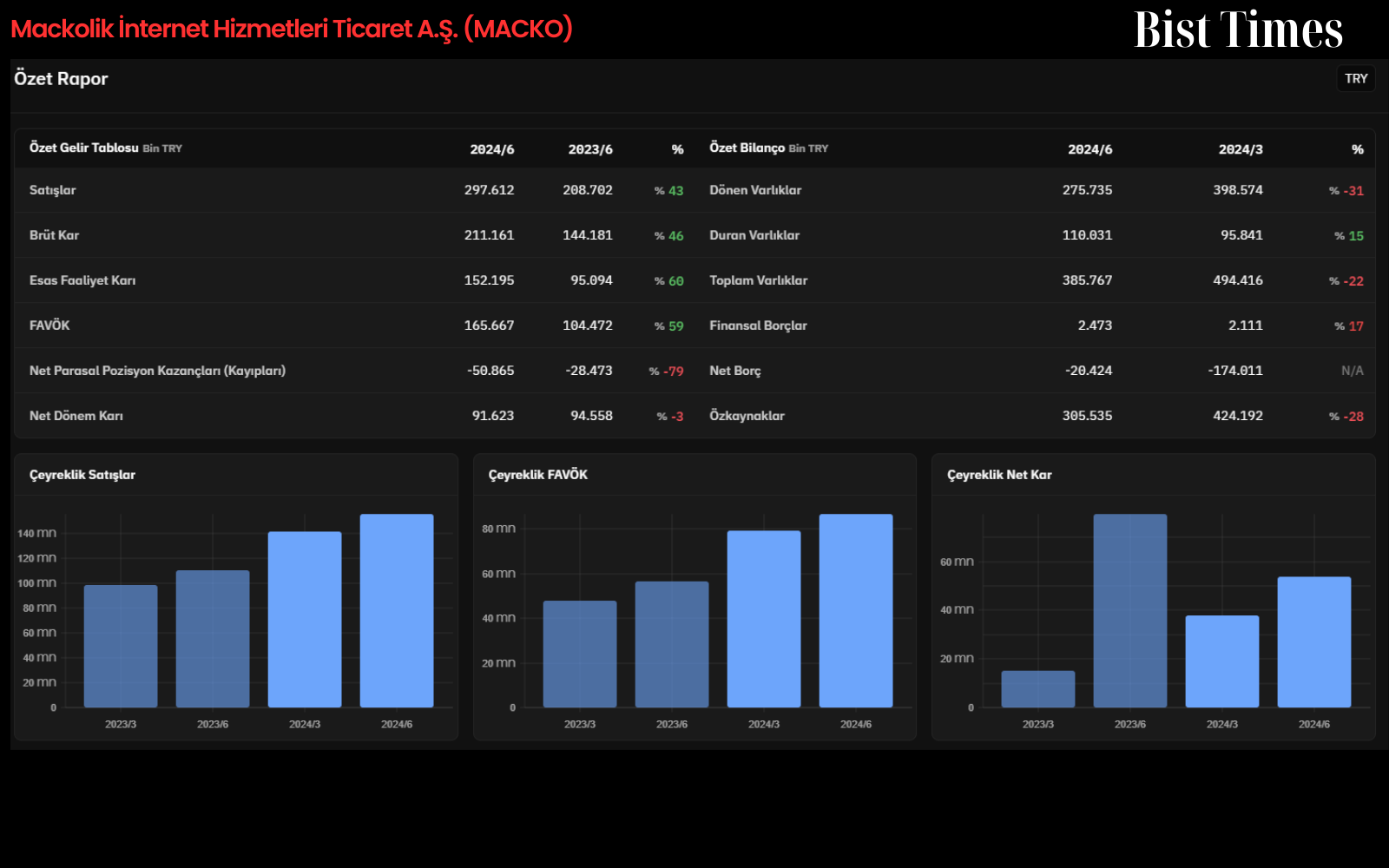Click Net Parasal Pozisyon Kazançları label
1389x868 pixels.
click(x=157, y=371)
